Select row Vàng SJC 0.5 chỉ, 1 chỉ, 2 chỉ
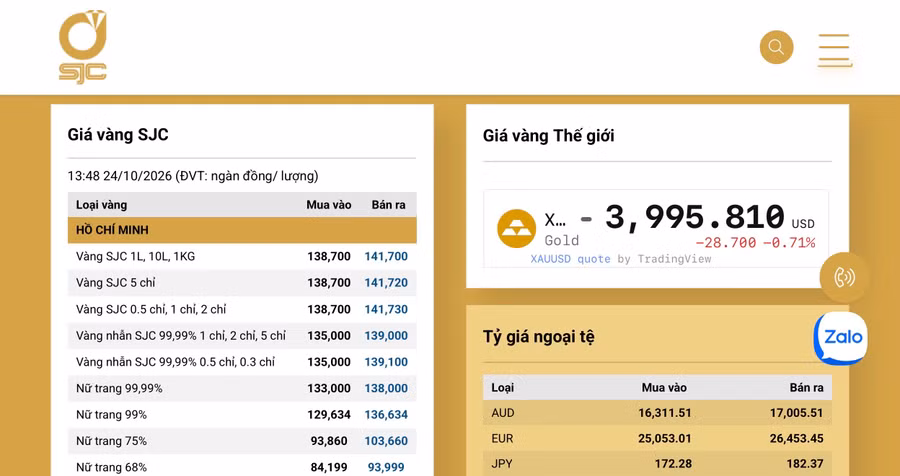Viewport: 900px width, 476px height. [242, 309]
